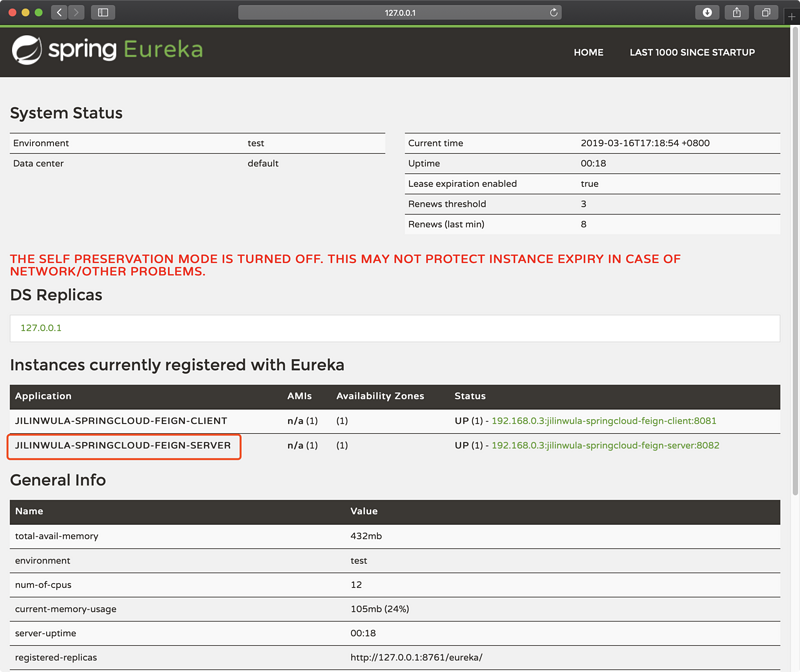Click the Safari back arrow button
This screenshot has height=672, width=800.
(x=59, y=12)
